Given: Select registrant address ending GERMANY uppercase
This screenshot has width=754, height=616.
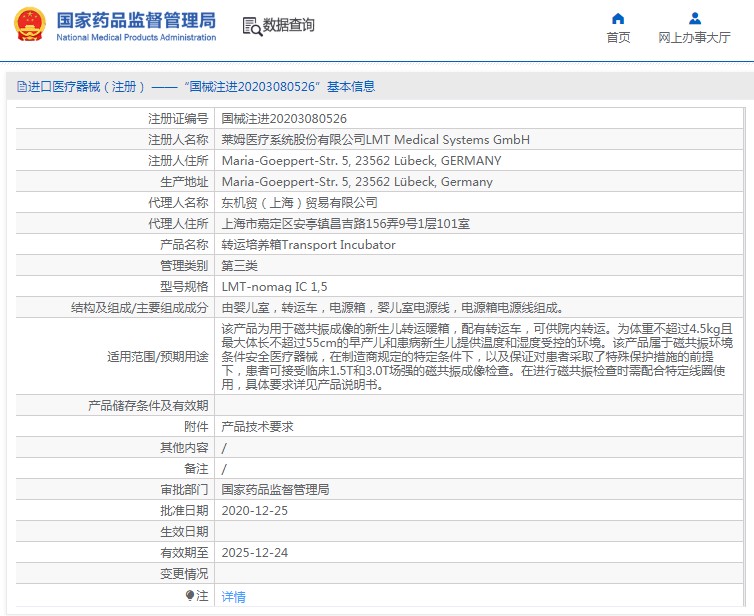Looking at the screenshot, I should click(361, 161).
